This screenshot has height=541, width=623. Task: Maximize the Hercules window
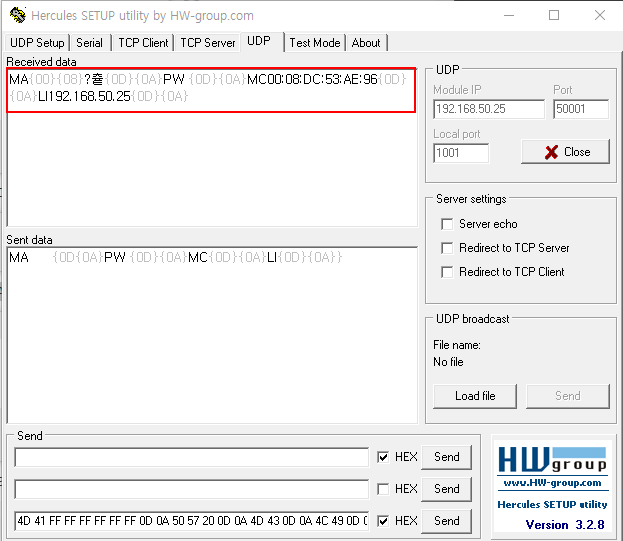click(554, 15)
